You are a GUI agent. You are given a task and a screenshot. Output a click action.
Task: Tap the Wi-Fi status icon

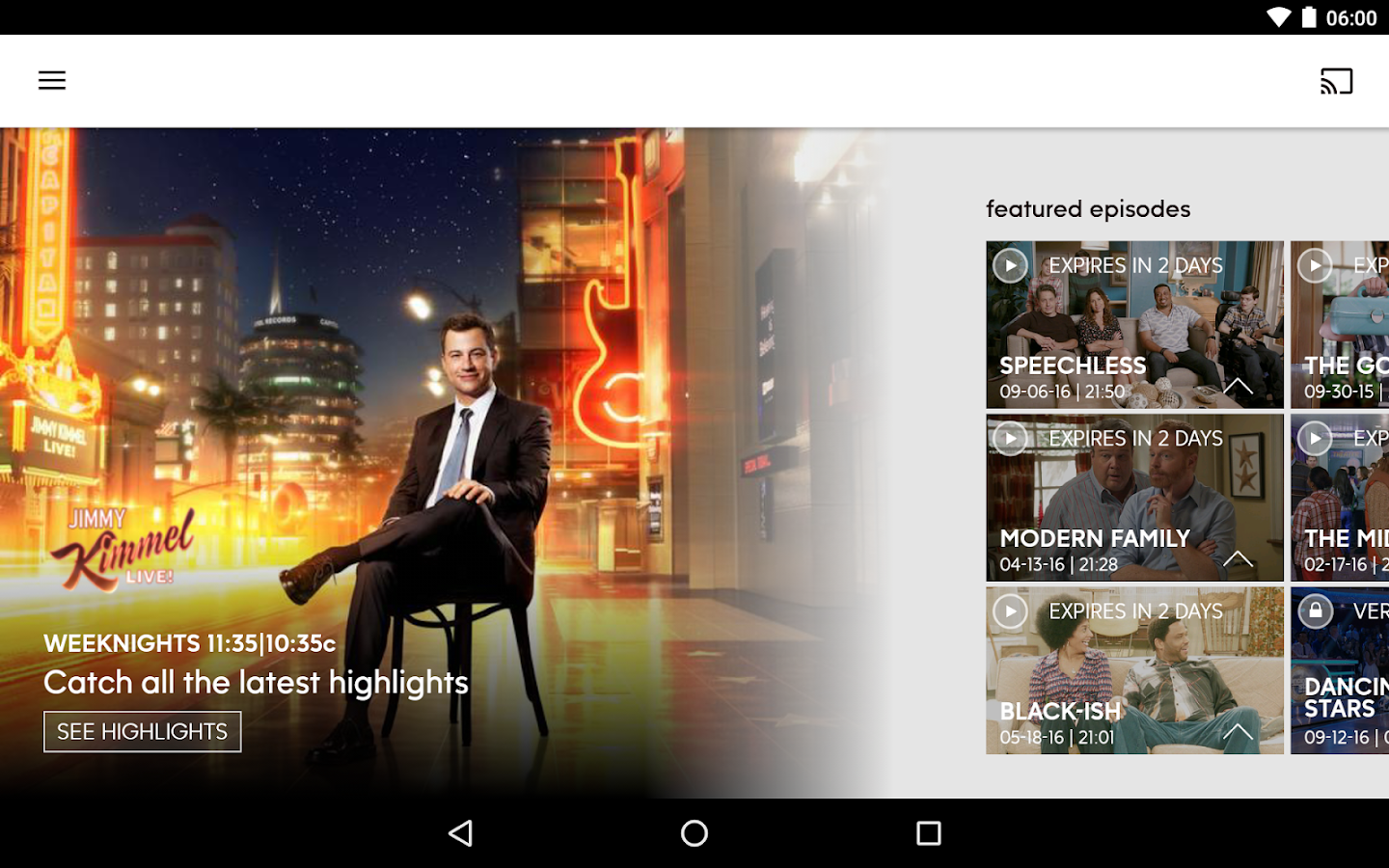(x=1278, y=17)
